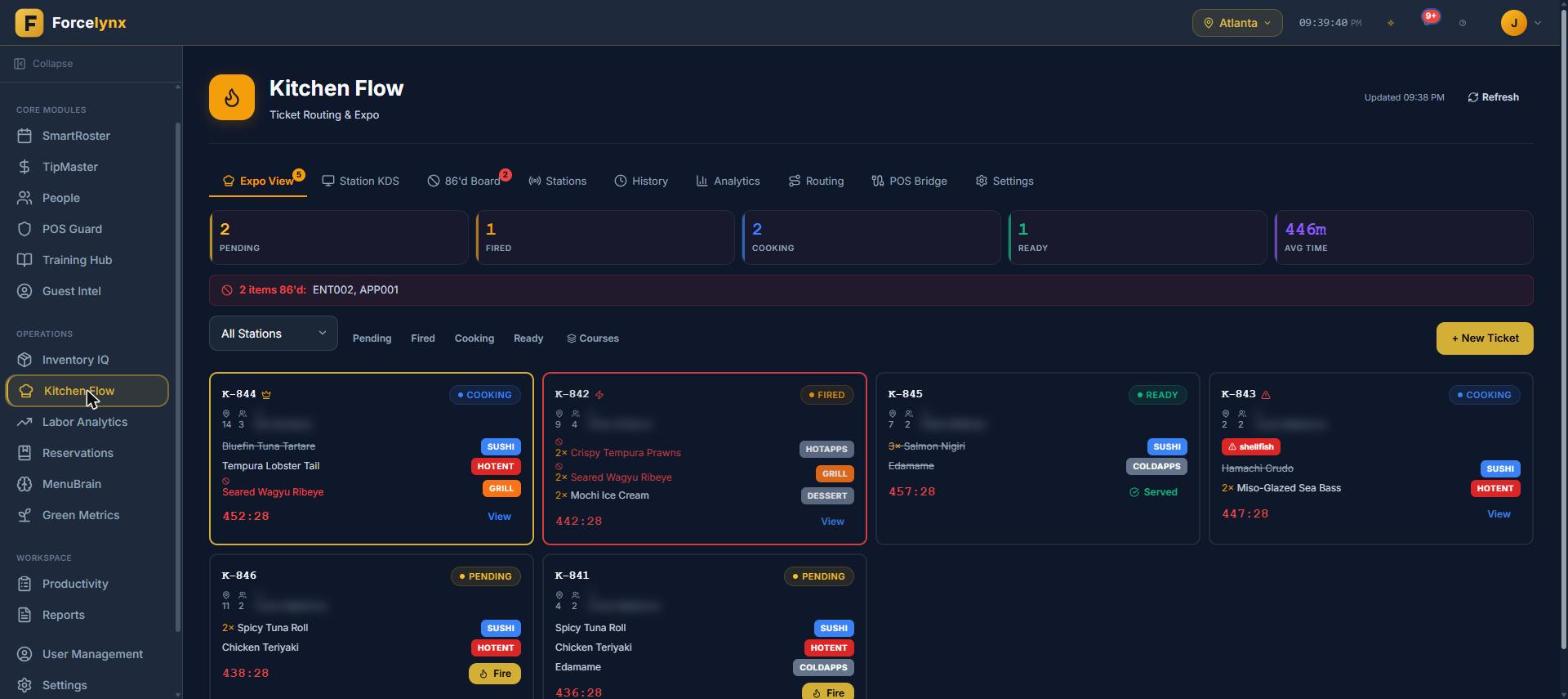Create a New Ticket
The image size is (1568, 699).
tap(1485, 338)
